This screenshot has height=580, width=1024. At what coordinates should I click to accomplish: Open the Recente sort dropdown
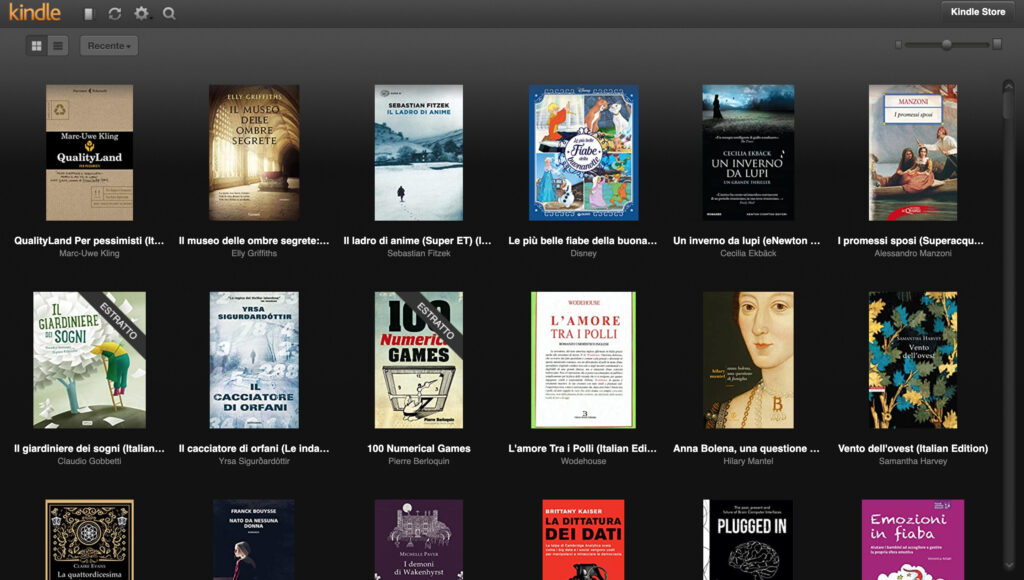click(x=109, y=46)
